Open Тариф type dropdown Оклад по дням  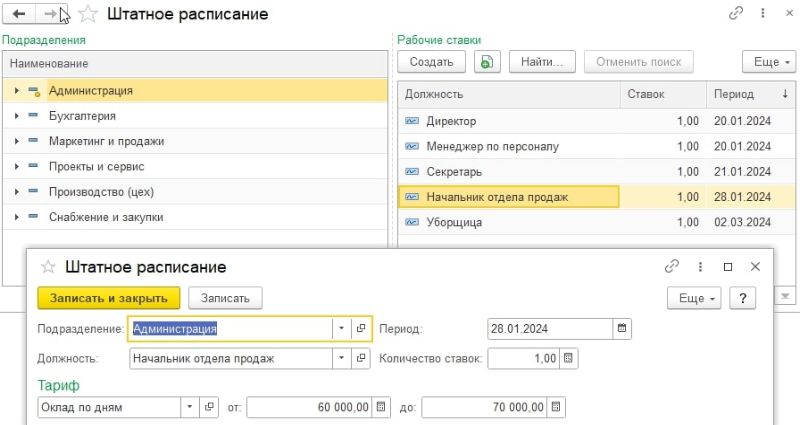pos(189,407)
